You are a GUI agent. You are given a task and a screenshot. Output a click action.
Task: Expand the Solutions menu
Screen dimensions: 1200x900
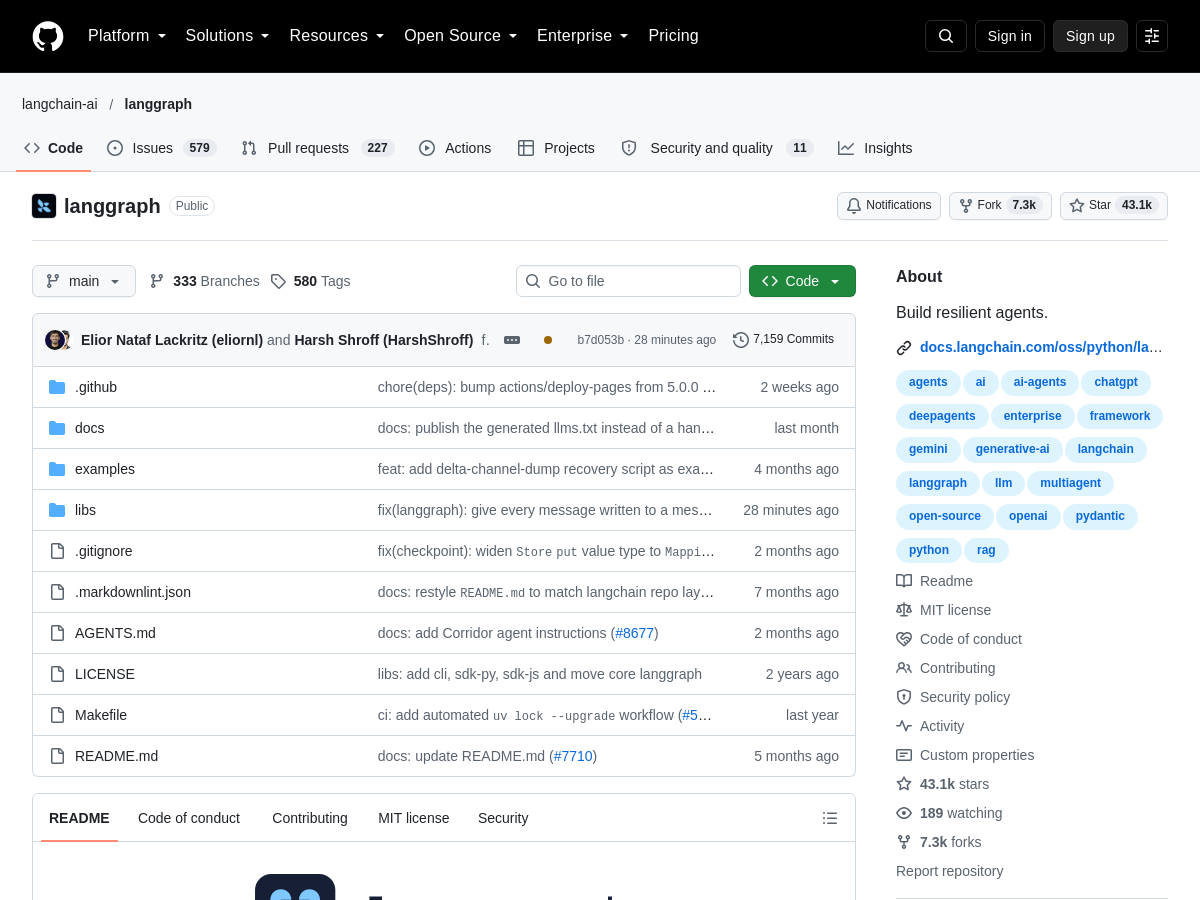tap(228, 36)
